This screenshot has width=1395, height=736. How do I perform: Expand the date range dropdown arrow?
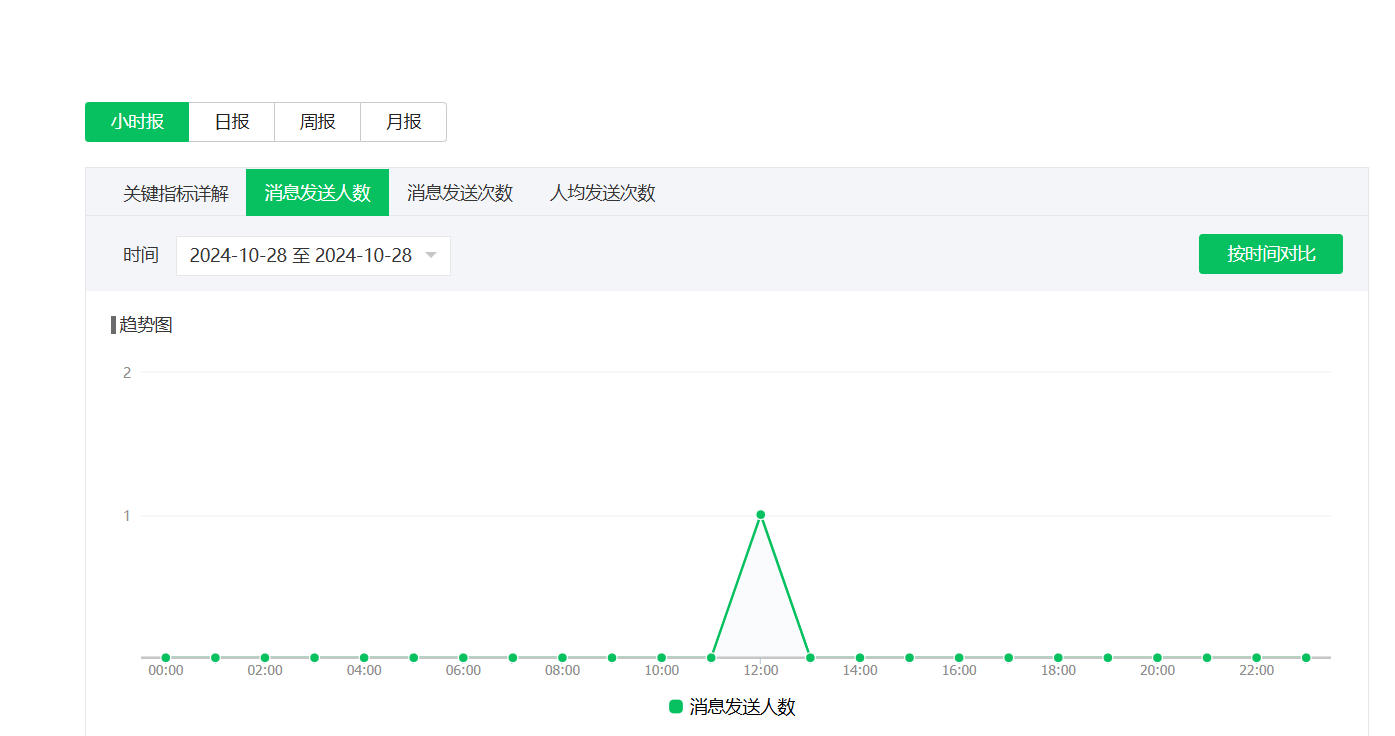[x=431, y=256]
